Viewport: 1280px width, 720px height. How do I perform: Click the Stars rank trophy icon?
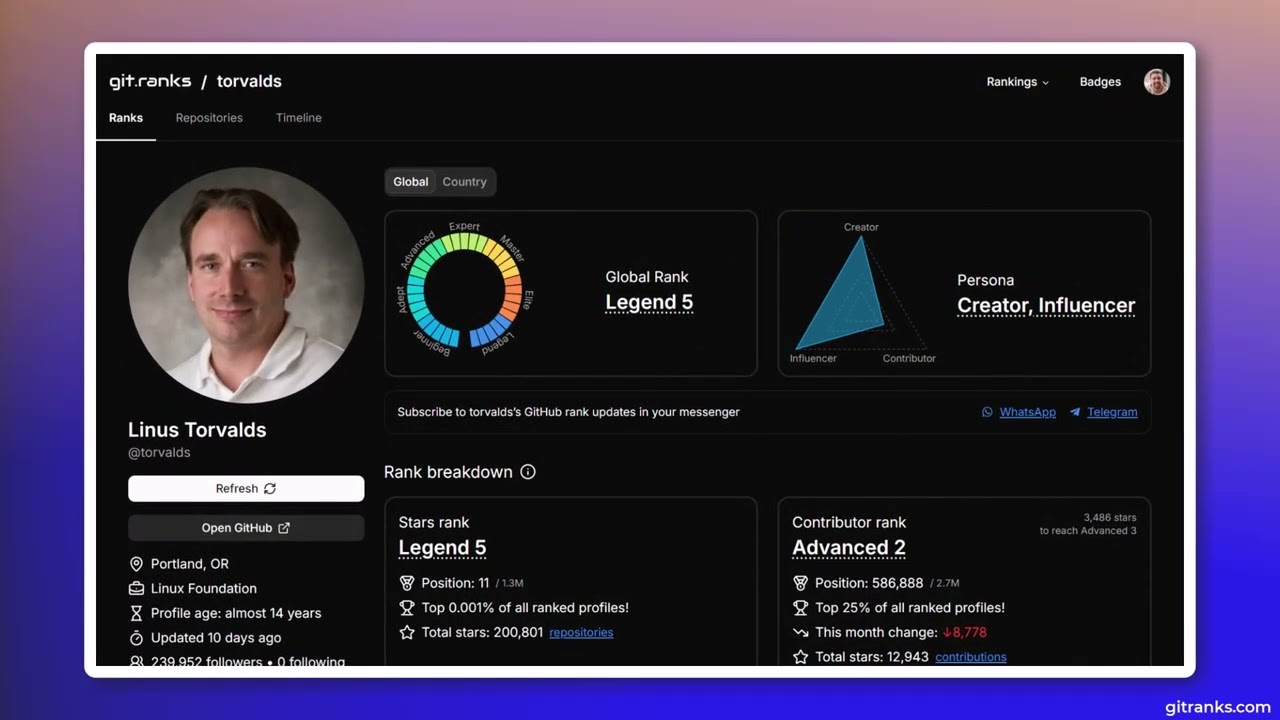[407, 608]
